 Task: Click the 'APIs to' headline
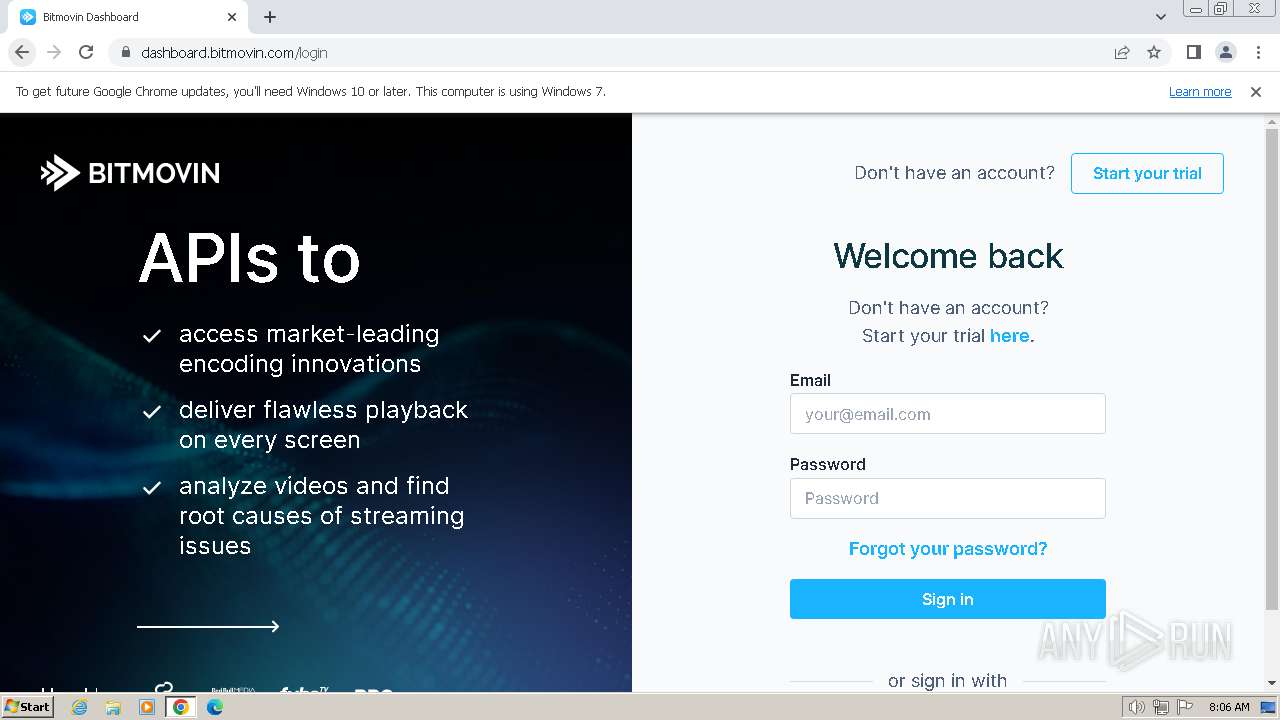point(250,258)
